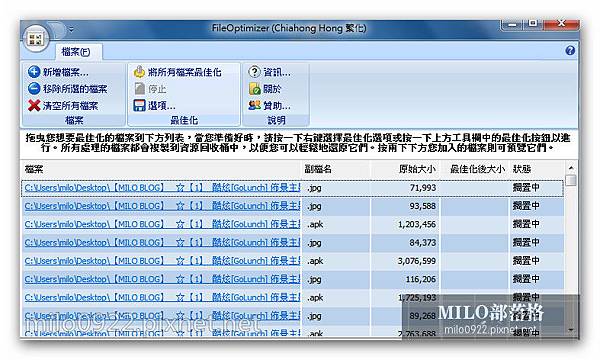Viewport: 600px width, 360px height.
Task: Sort by the 原始大小 column header
Action: (405, 169)
